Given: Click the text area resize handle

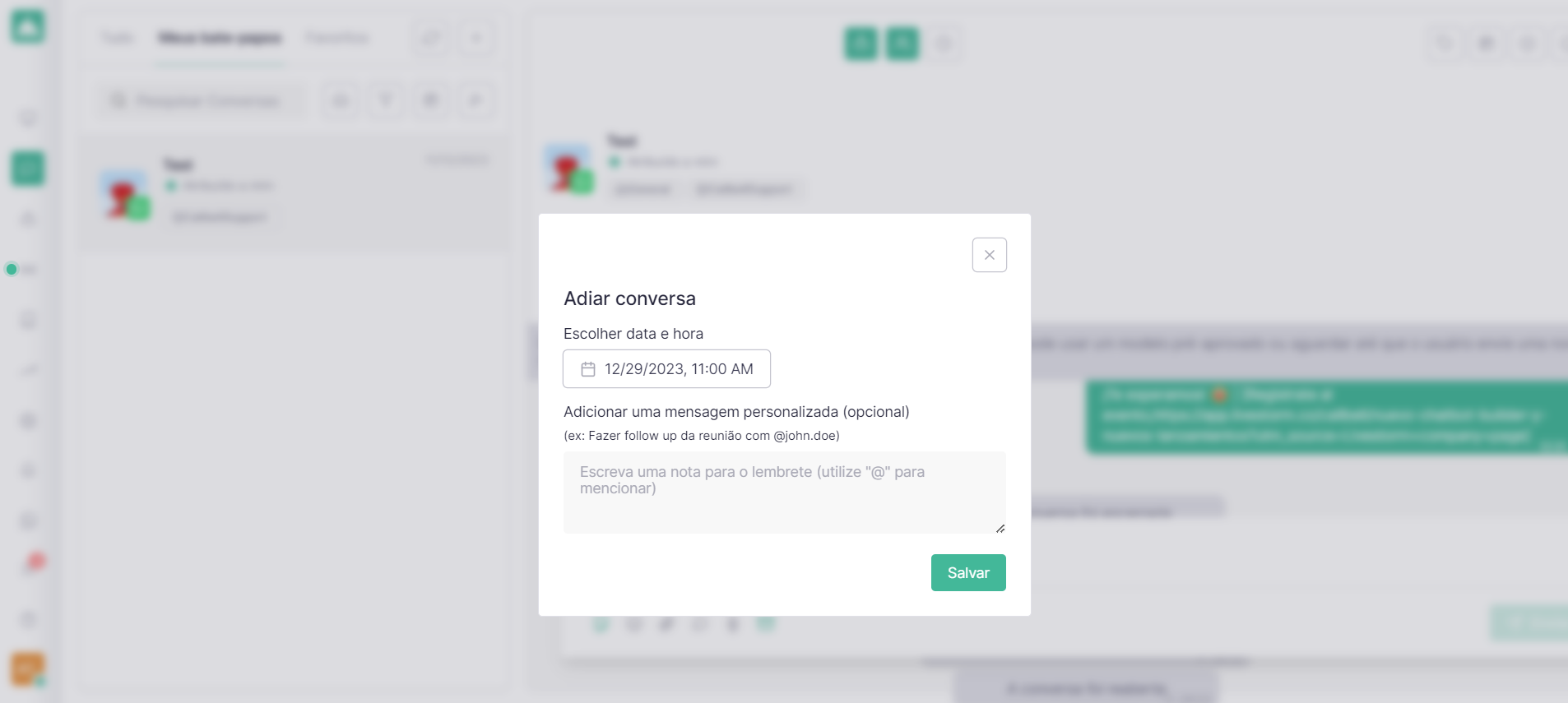Looking at the screenshot, I should (x=1000, y=528).
